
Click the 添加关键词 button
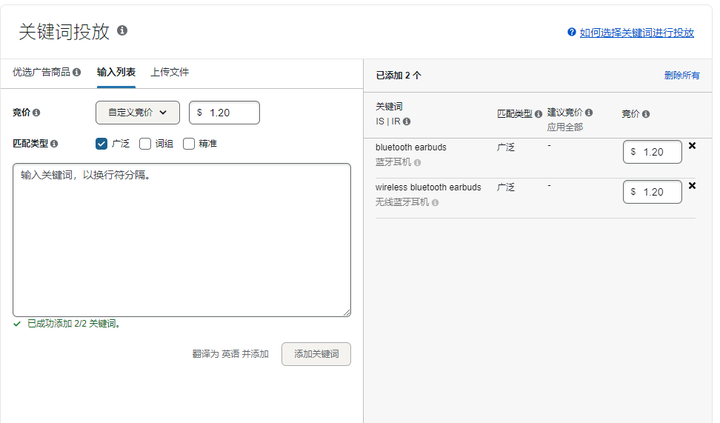[316, 354]
